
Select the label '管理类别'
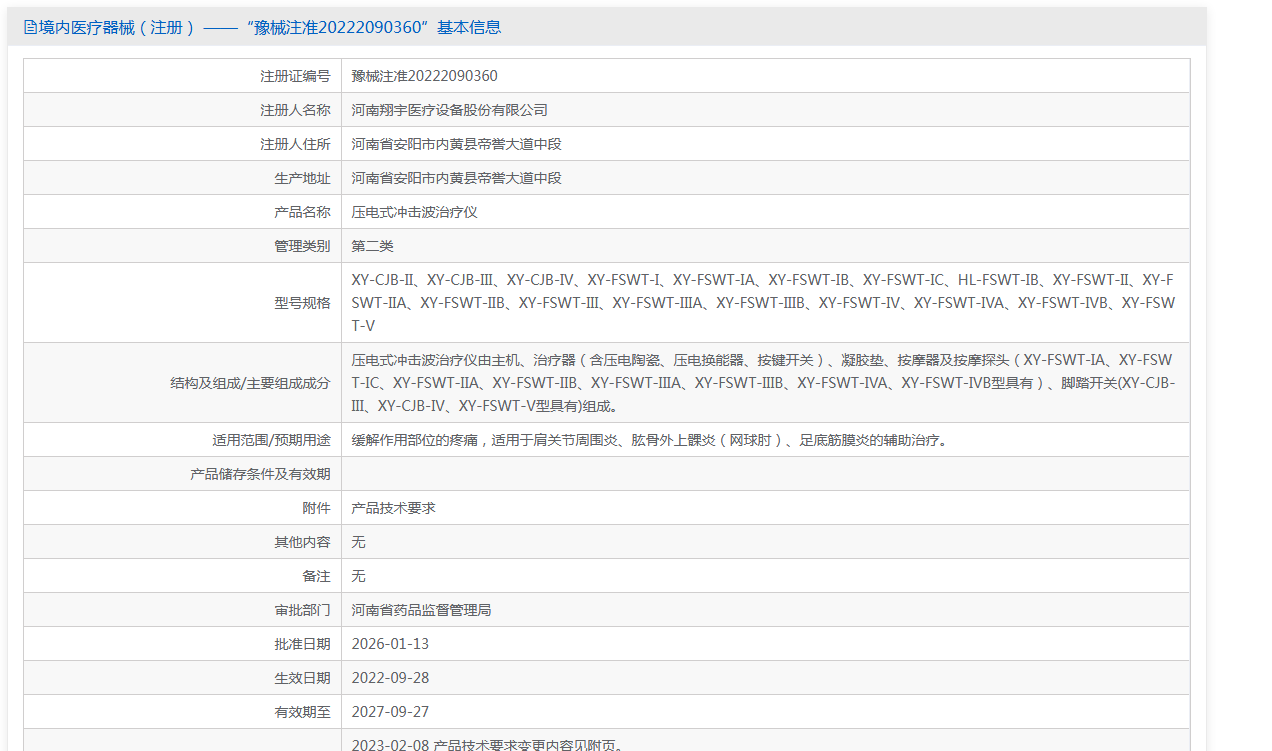302,246
